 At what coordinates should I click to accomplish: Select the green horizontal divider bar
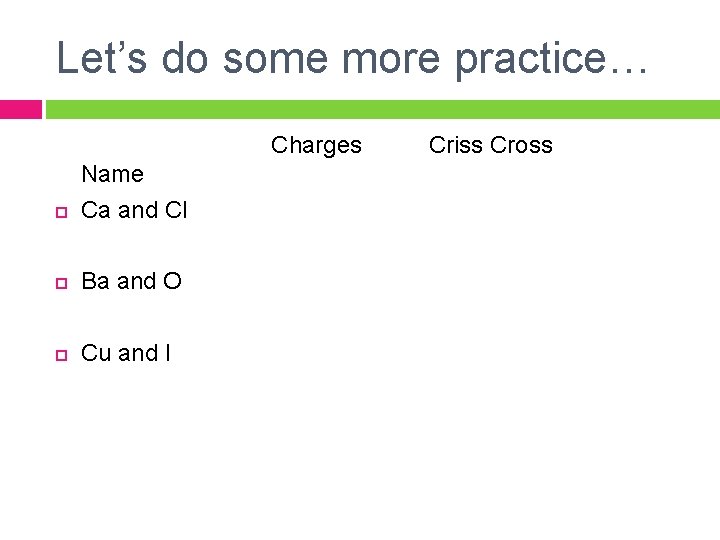[382, 108]
